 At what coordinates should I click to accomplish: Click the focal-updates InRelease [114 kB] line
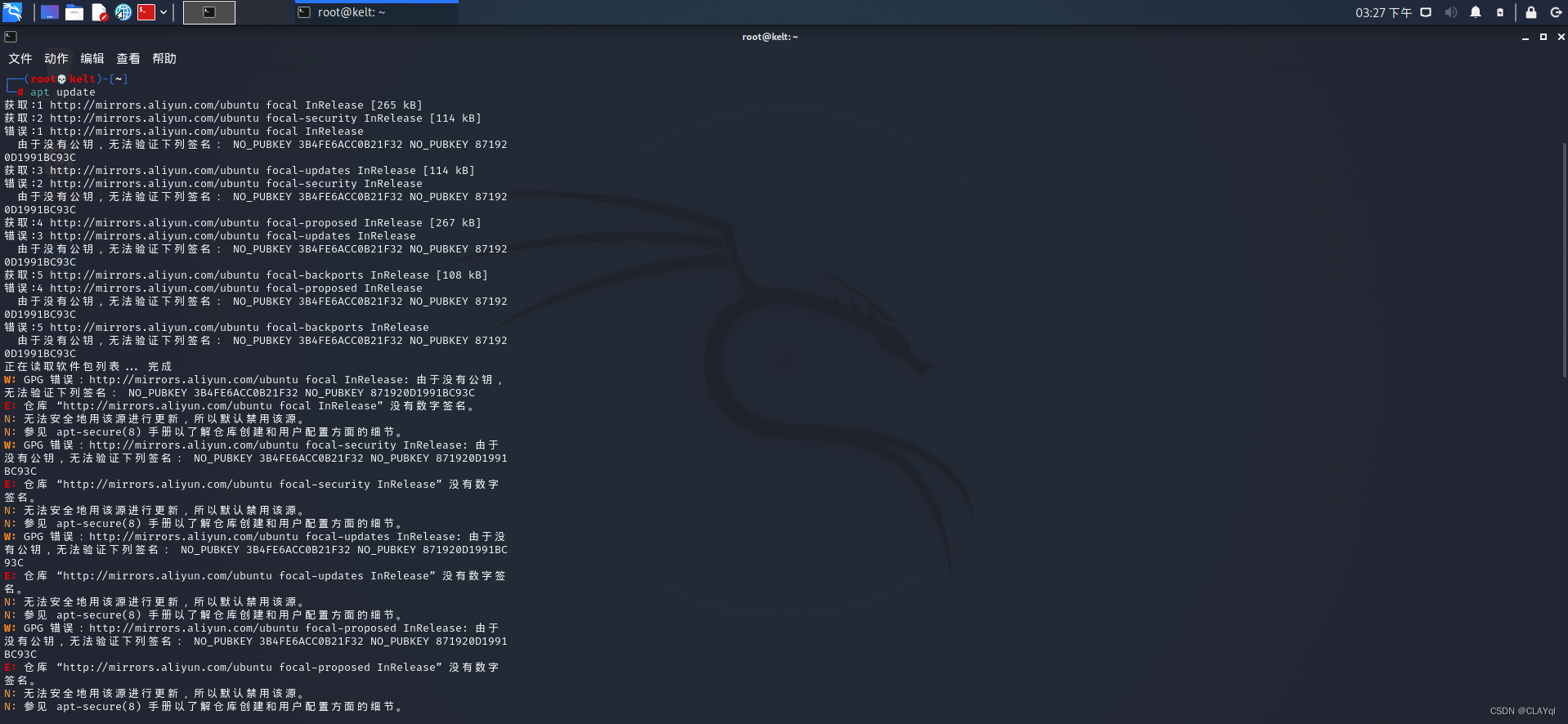coord(240,171)
